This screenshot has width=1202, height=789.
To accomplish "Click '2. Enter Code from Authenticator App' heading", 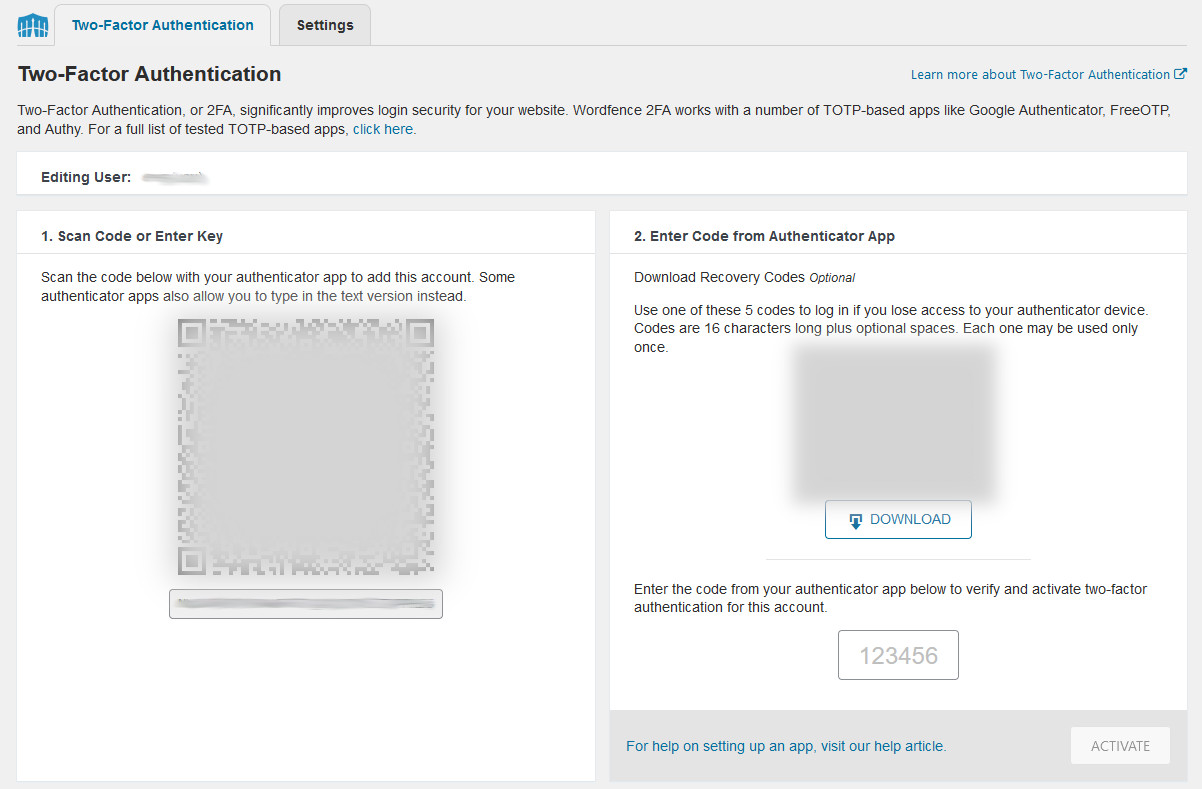I will tap(764, 237).
